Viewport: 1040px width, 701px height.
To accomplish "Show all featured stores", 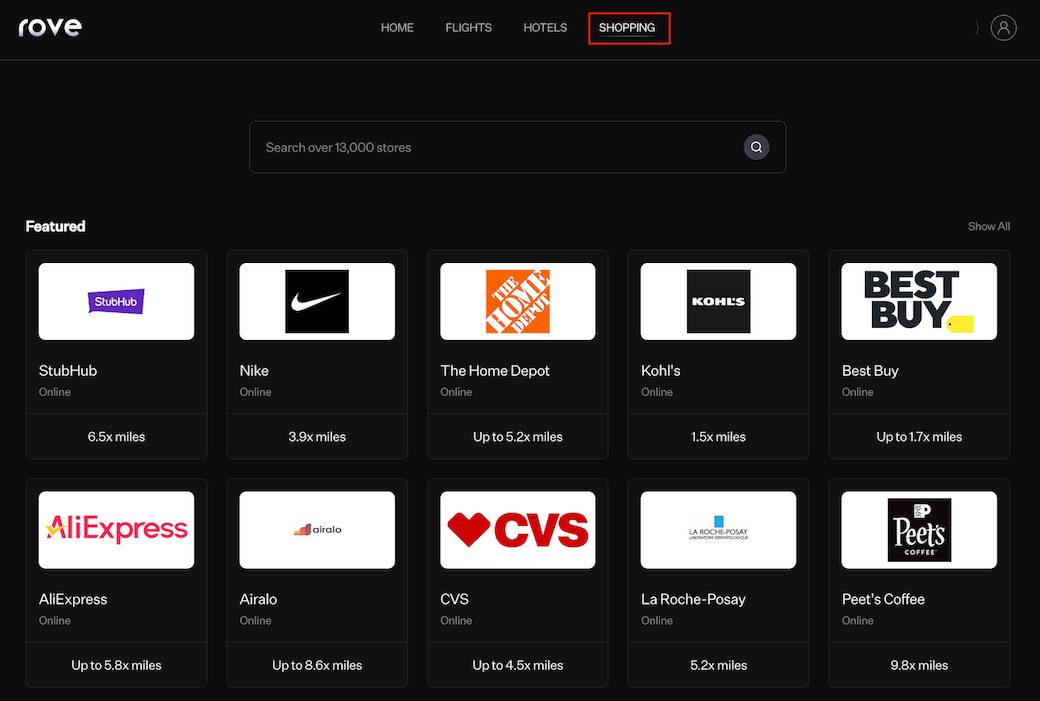I will click(x=988, y=227).
